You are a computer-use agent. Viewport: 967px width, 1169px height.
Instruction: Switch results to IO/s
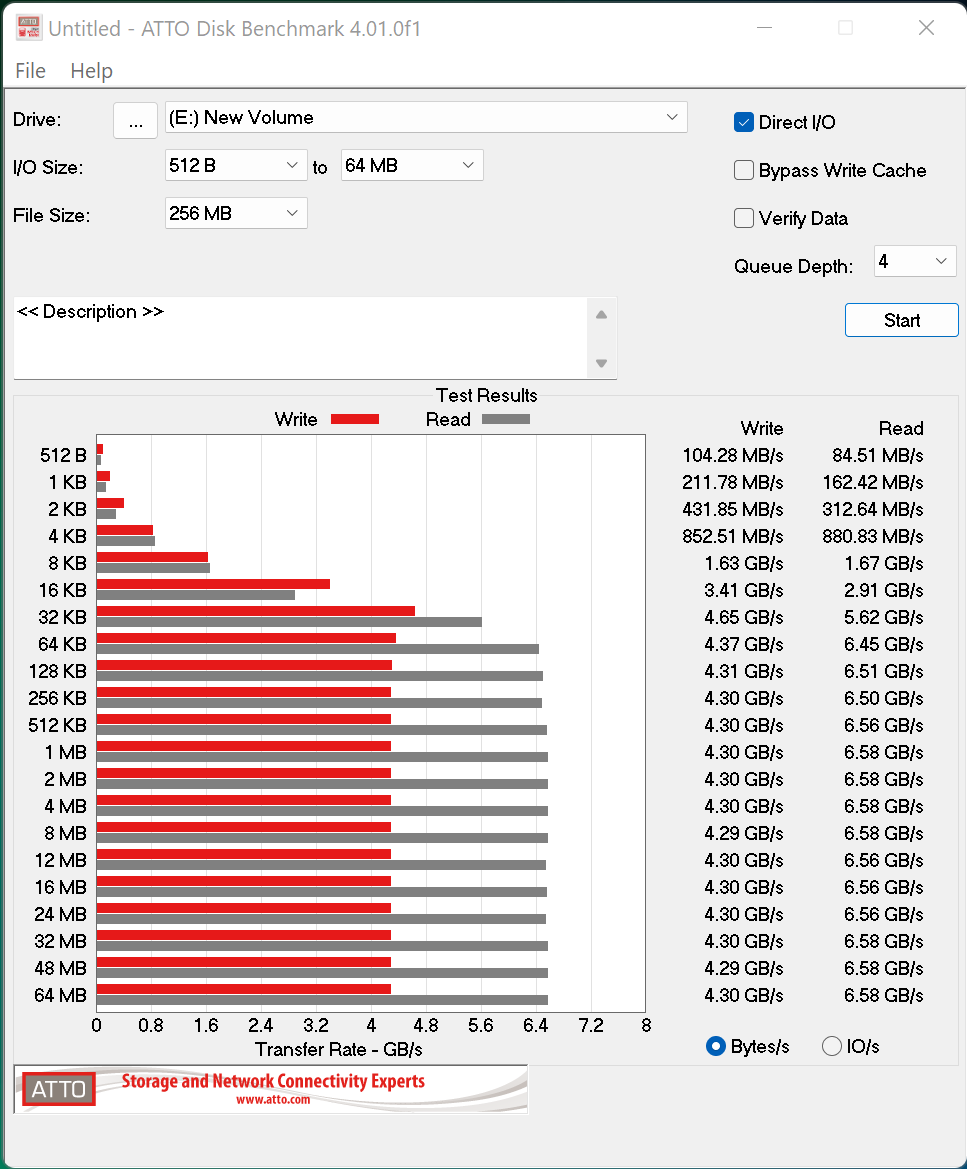pos(832,1046)
